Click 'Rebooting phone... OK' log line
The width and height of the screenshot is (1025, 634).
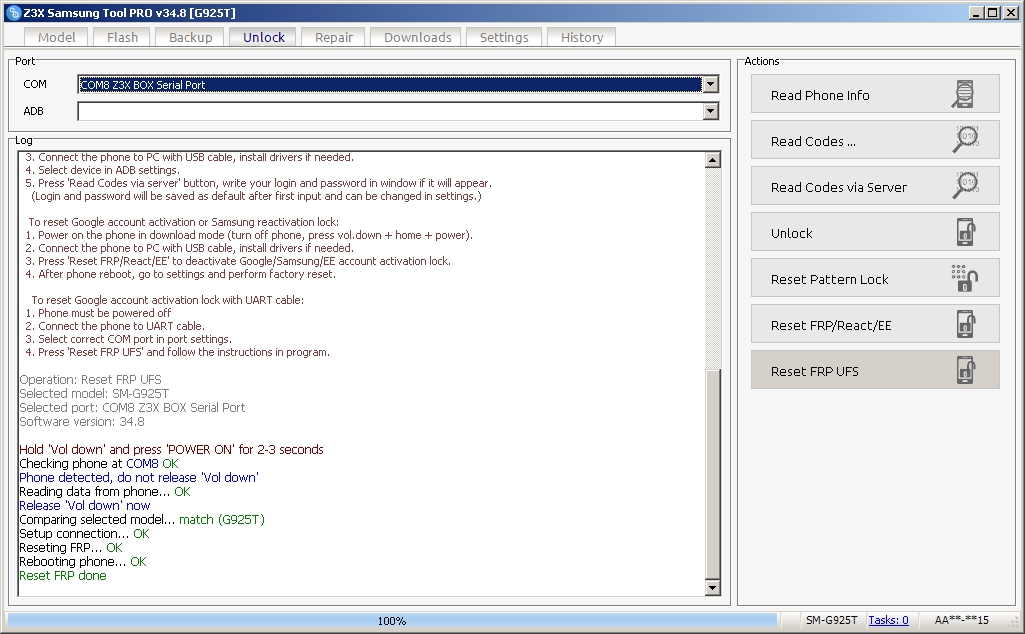(x=83, y=561)
